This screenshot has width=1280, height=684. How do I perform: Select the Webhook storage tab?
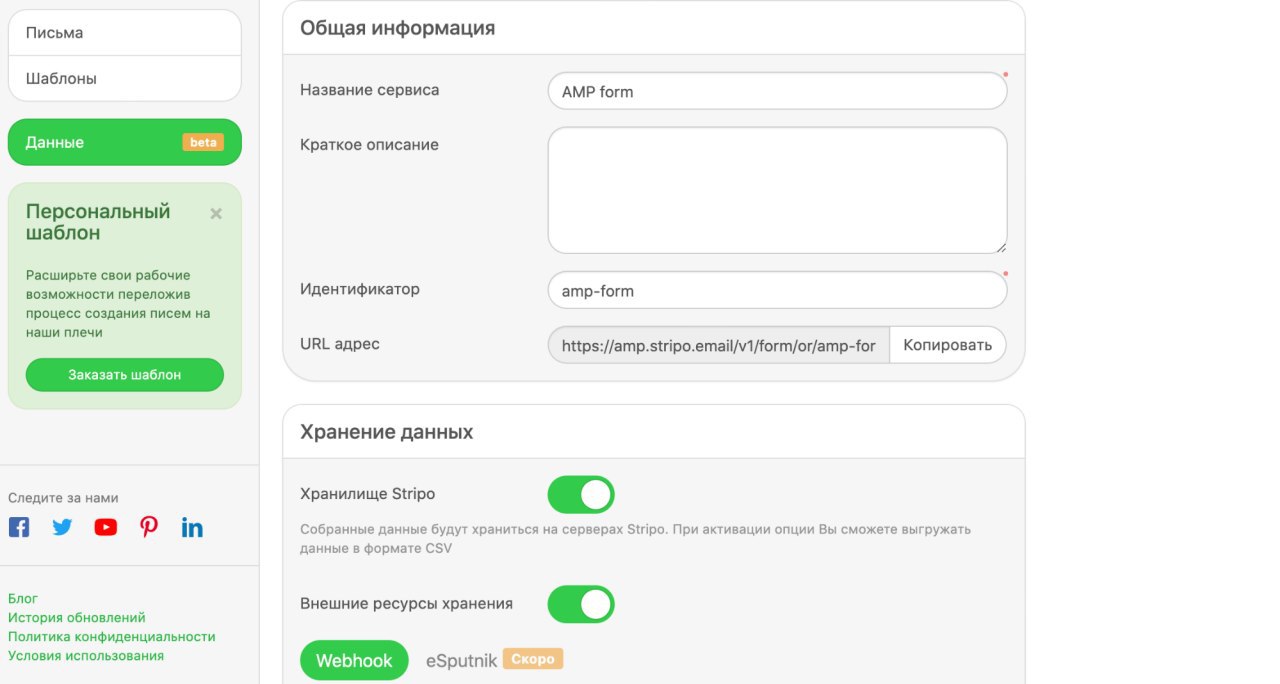click(355, 660)
